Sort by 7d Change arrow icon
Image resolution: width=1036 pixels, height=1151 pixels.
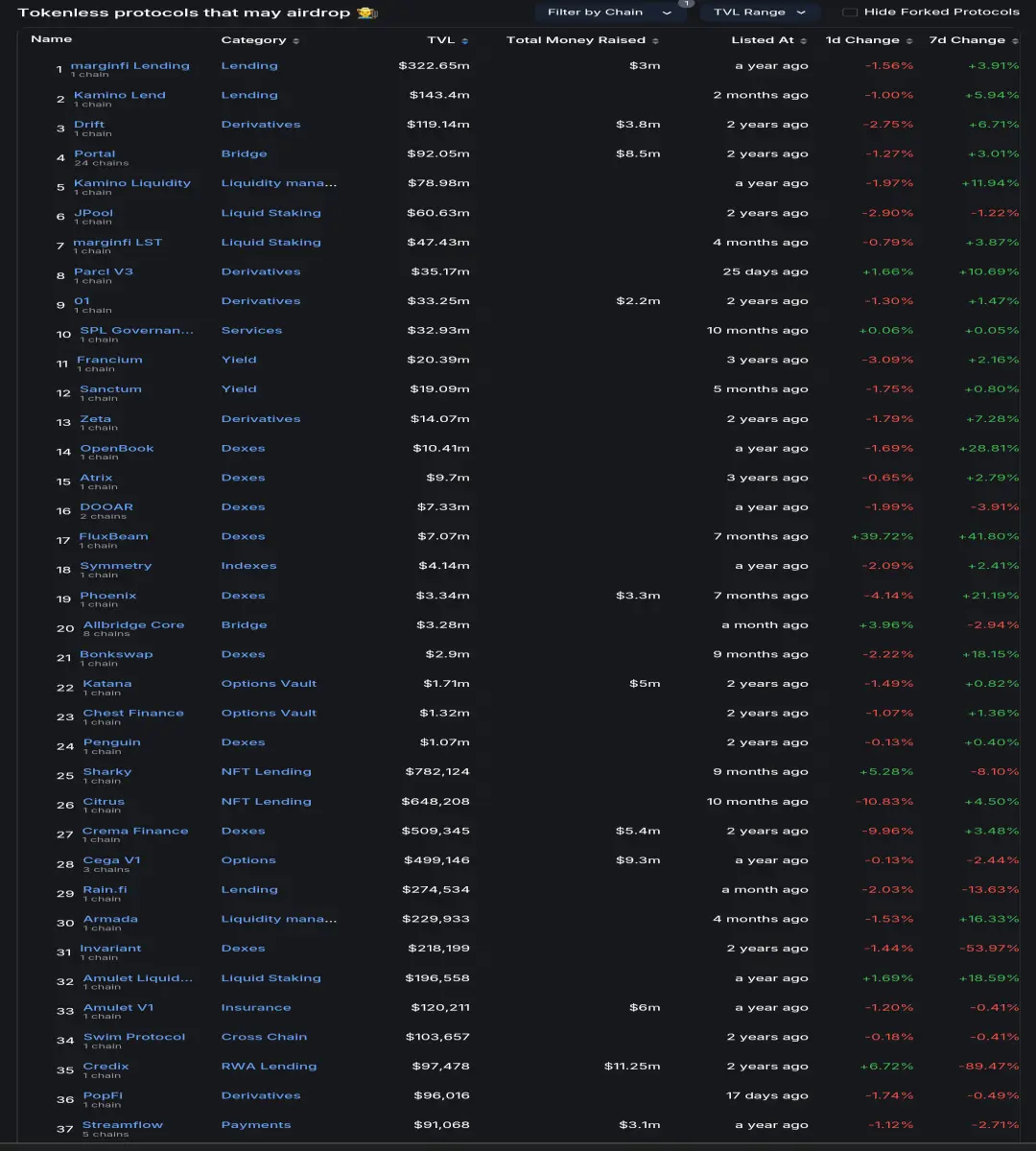coord(1015,41)
